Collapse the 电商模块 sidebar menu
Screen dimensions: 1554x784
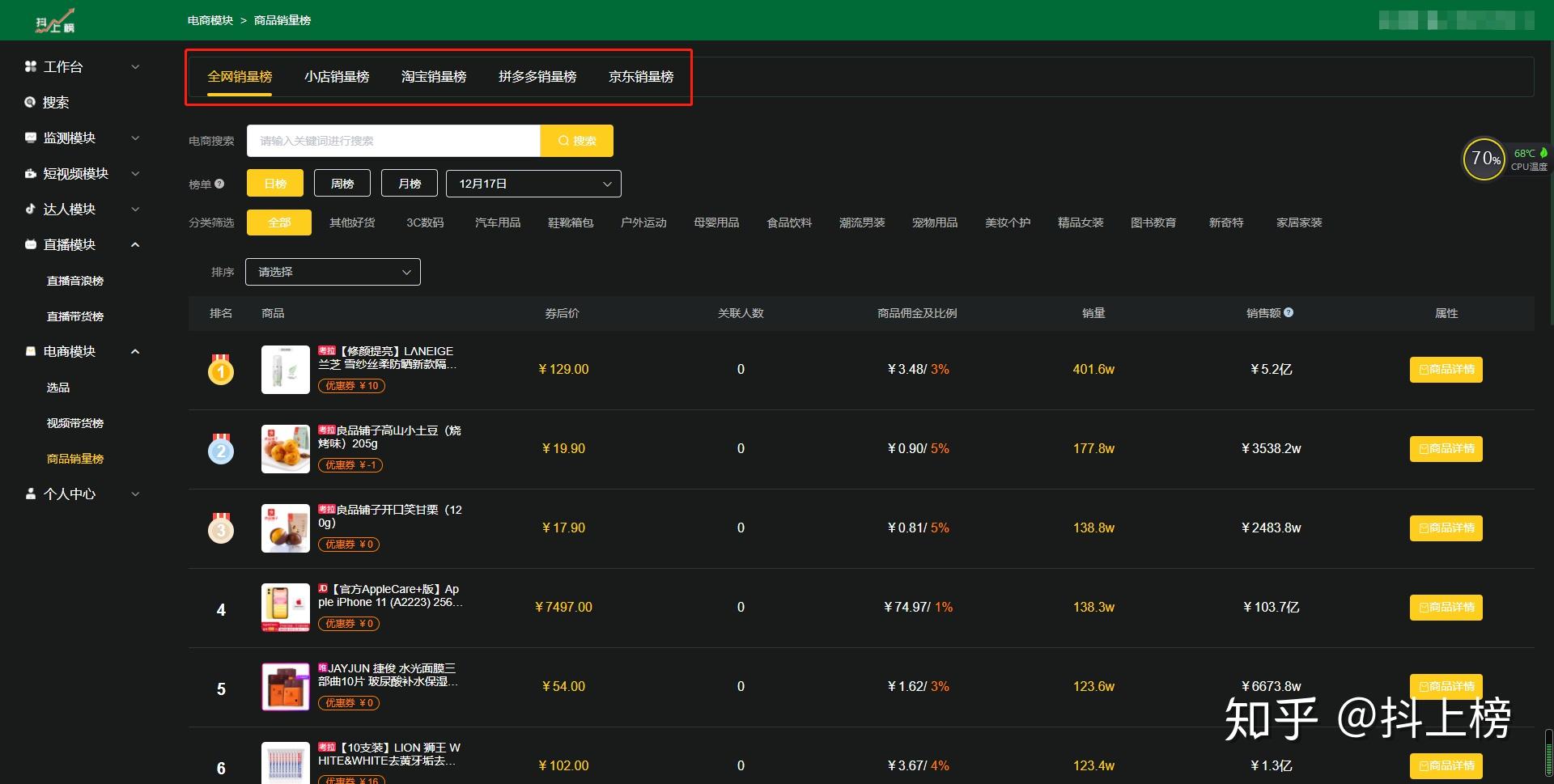pos(135,351)
